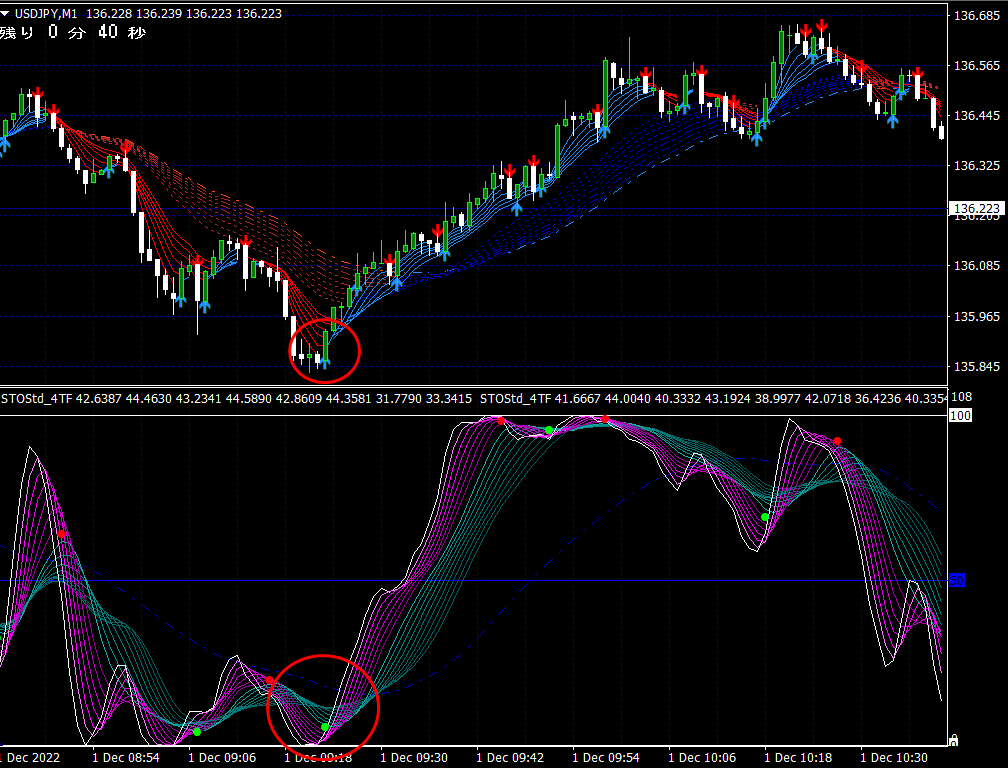Click the 1 Dec 09:30 time axis label
1008x768 pixels.
(416, 758)
